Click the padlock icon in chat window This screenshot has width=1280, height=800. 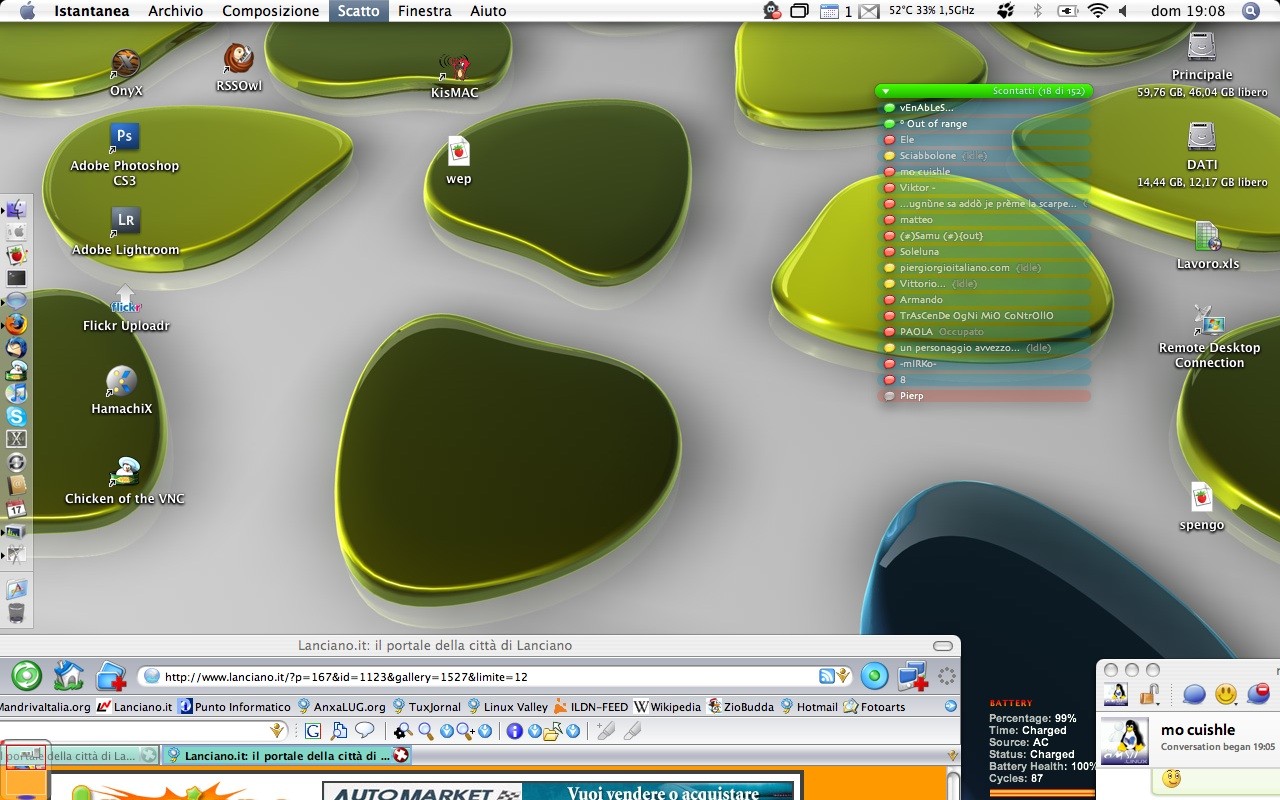pos(1149,693)
